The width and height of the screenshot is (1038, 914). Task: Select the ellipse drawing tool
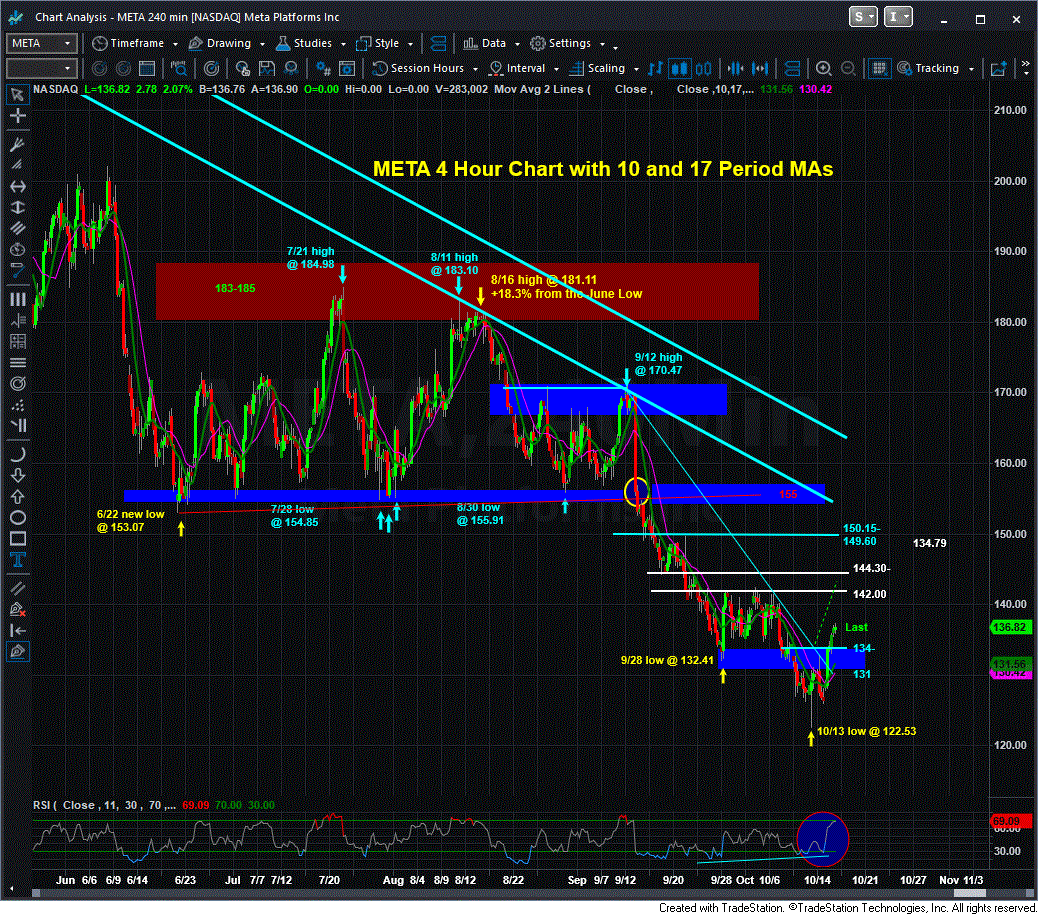coord(17,518)
